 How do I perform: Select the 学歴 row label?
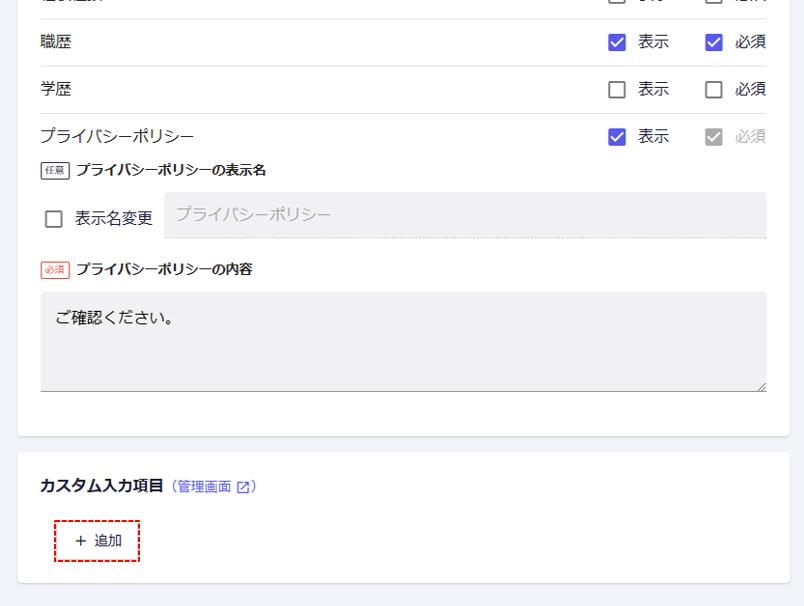(56, 90)
